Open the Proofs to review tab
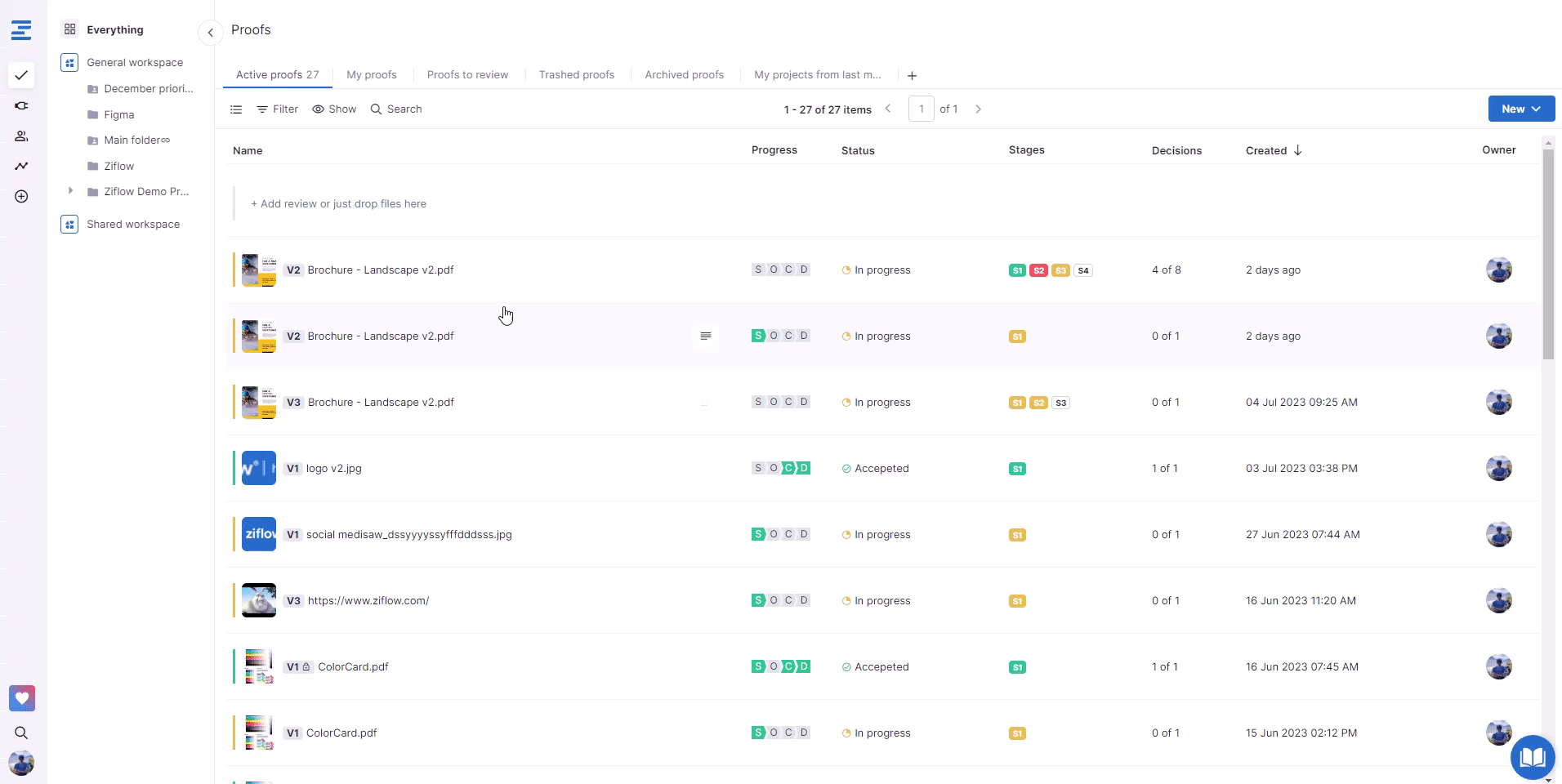This screenshot has width=1562, height=784. [467, 74]
